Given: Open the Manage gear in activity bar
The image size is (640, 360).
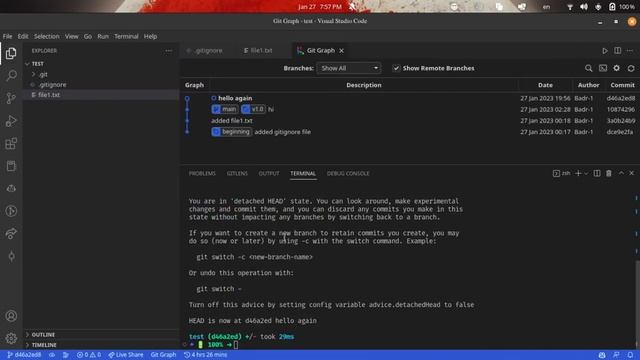Looking at the screenshot, I should [x=11, y=338].
